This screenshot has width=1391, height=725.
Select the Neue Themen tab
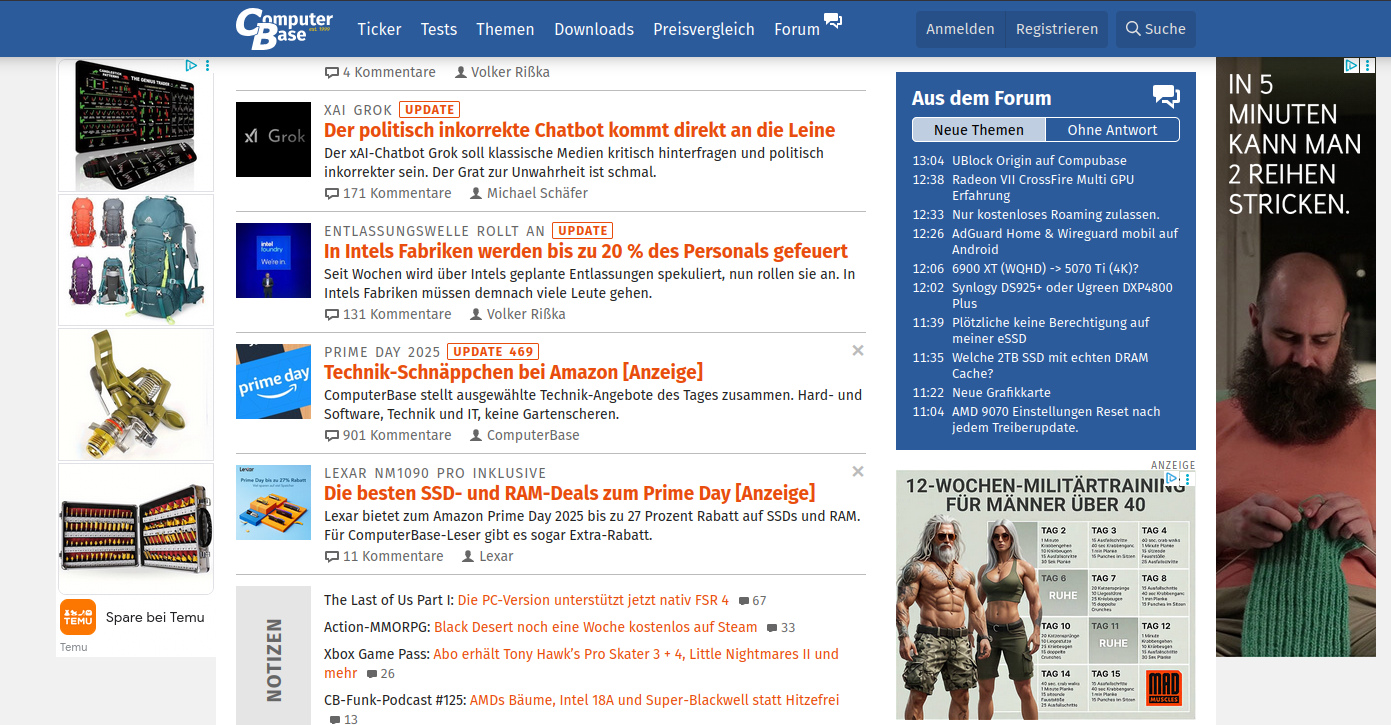click(979, 130)
